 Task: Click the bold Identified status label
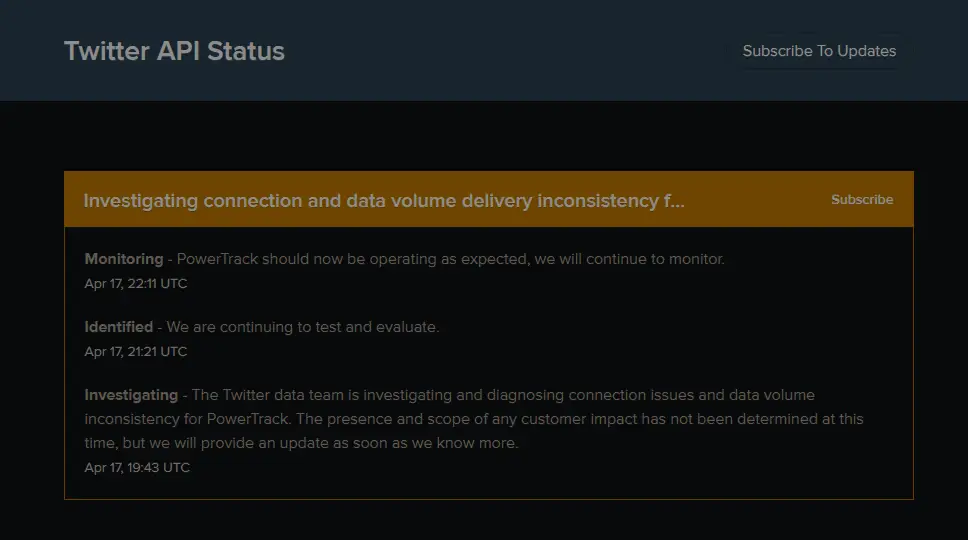(x=118, y=327)
